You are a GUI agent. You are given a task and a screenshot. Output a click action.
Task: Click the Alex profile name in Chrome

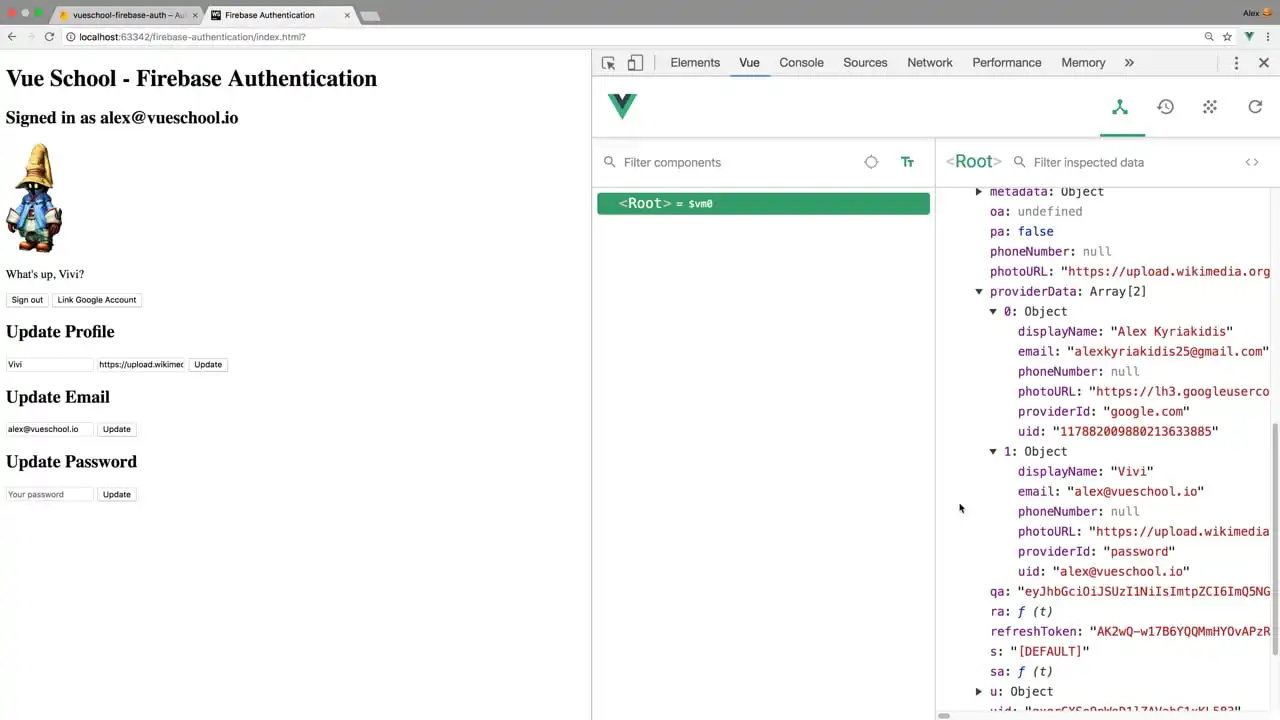pos(1251,13)
